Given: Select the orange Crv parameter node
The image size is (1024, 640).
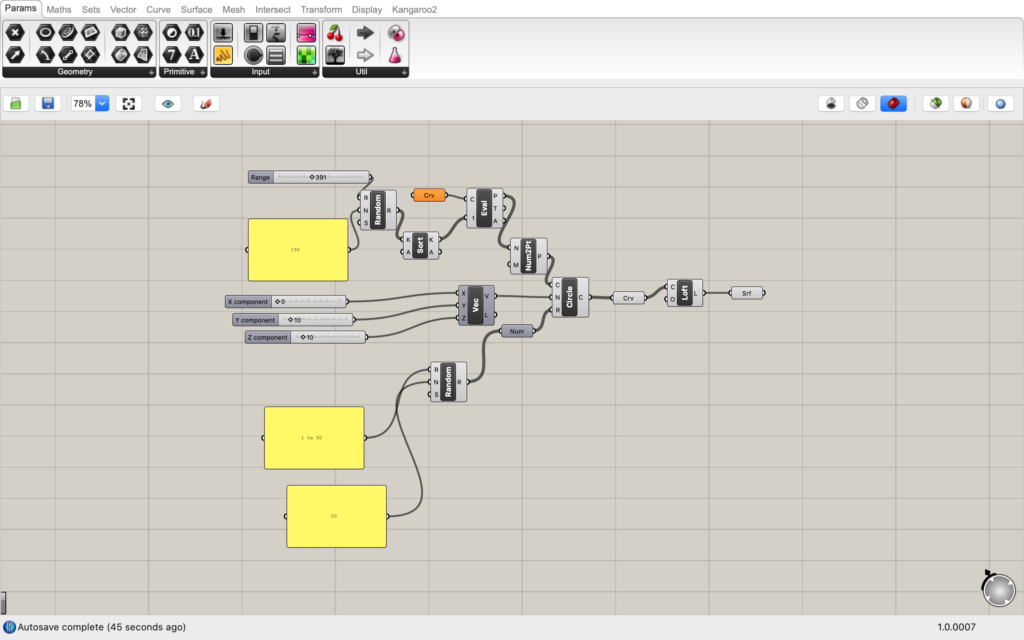Looking at the screenshot, I should 429,195.
